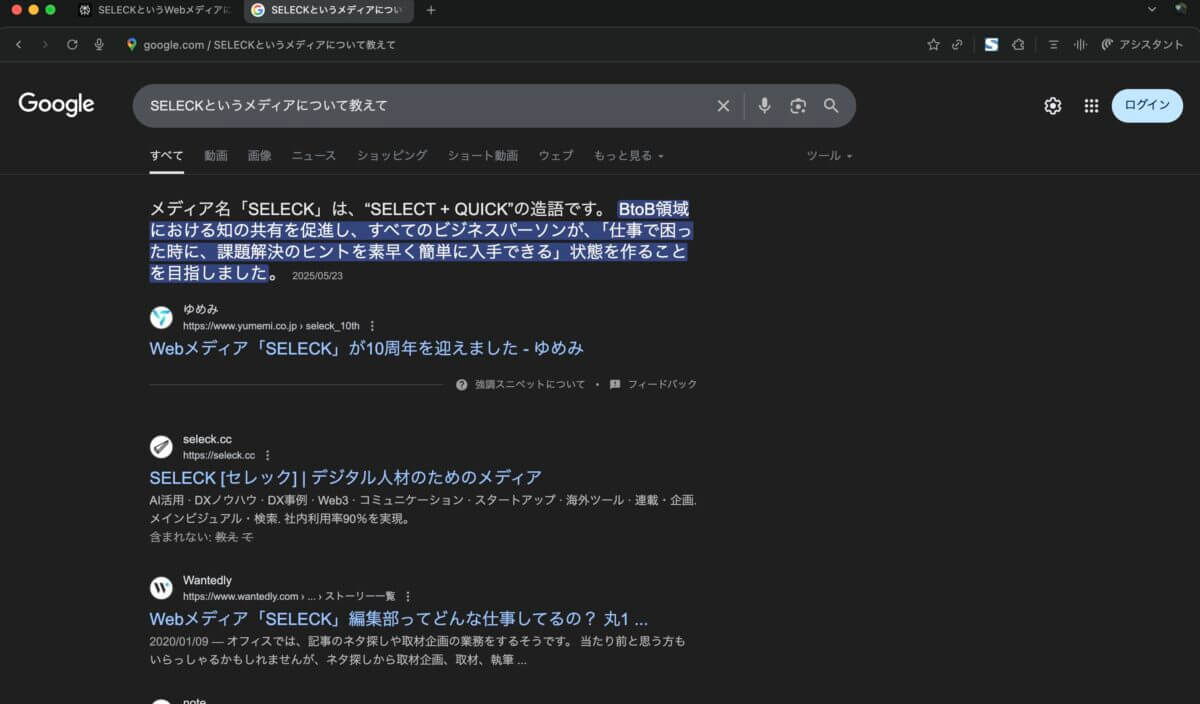Click the toolbar microphone icon near reload
This screenshot has height=704, width=1200.
[x=99, y=45]
